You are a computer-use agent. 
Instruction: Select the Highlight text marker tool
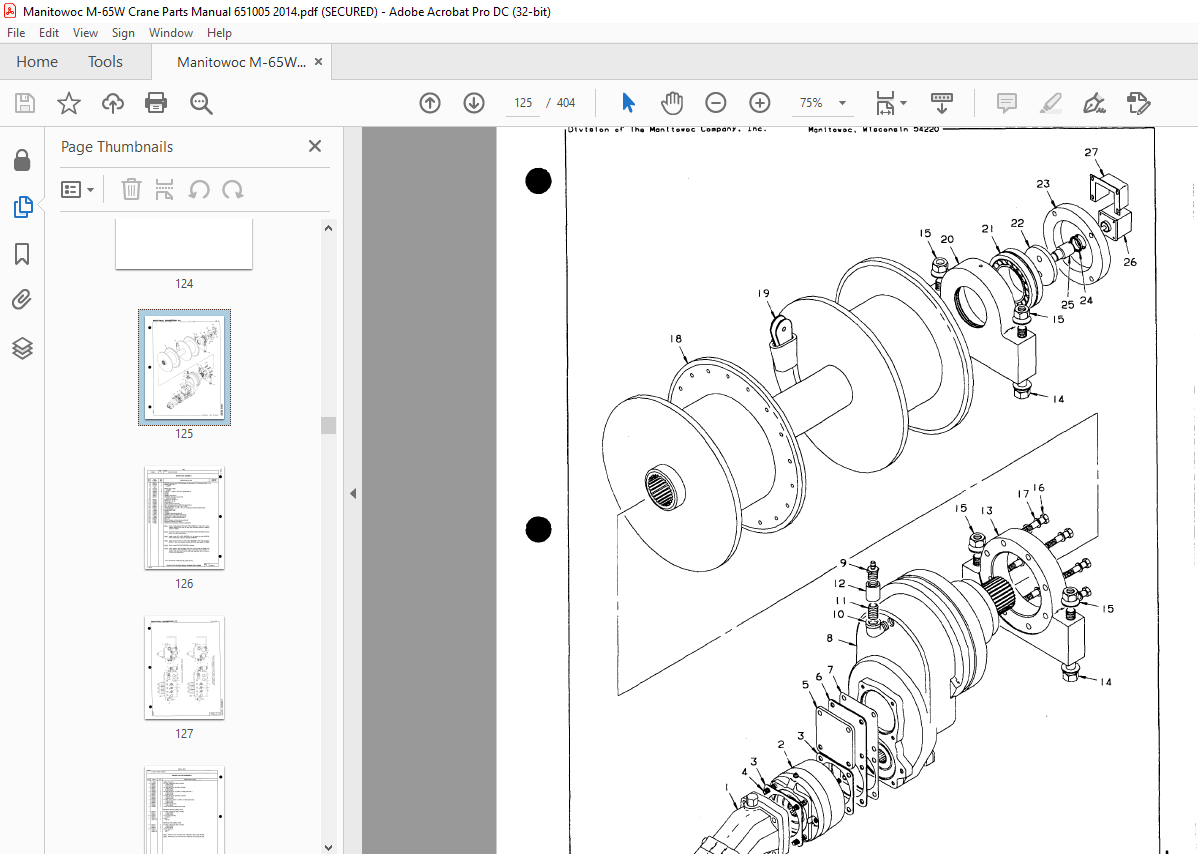pos(1051,102)
